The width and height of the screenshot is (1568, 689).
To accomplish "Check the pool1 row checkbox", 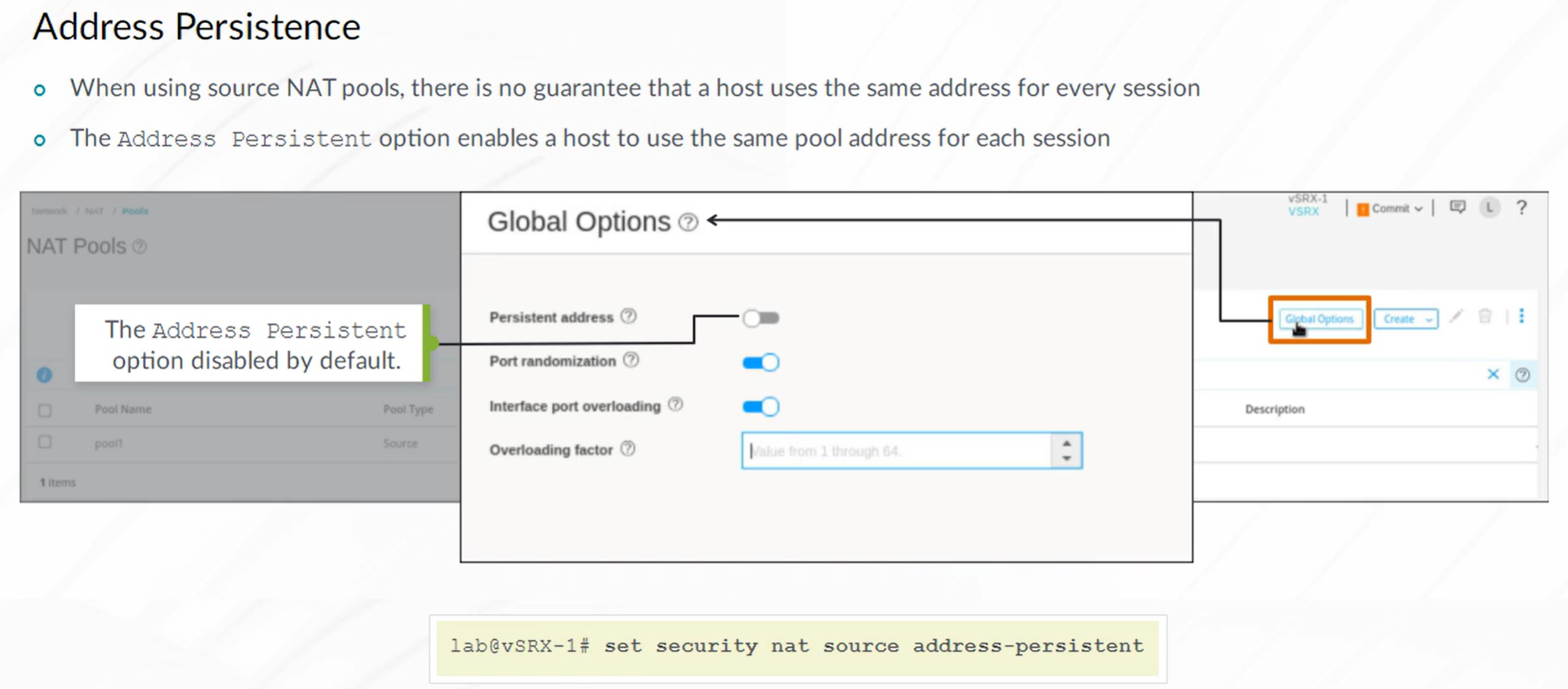I will [45, 442].
